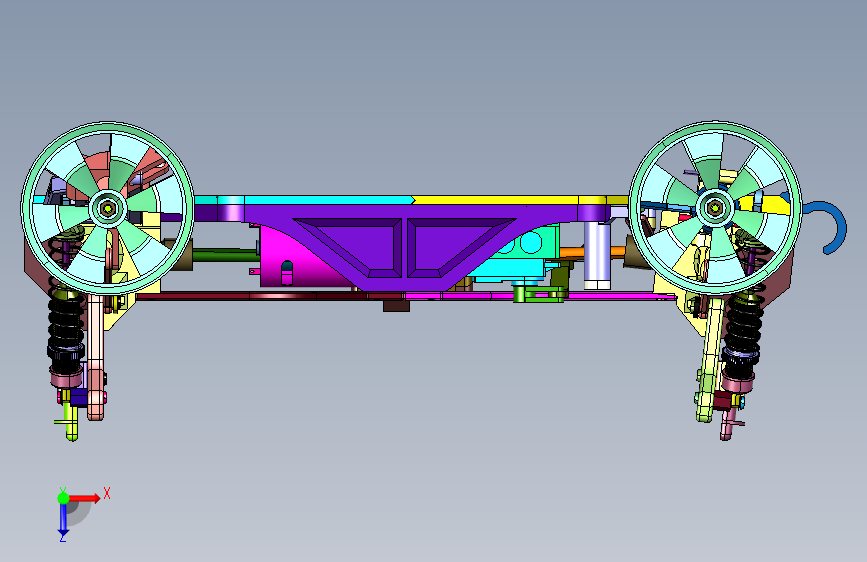Select the dark green shaft near left wheel

[x=226, y=255]
